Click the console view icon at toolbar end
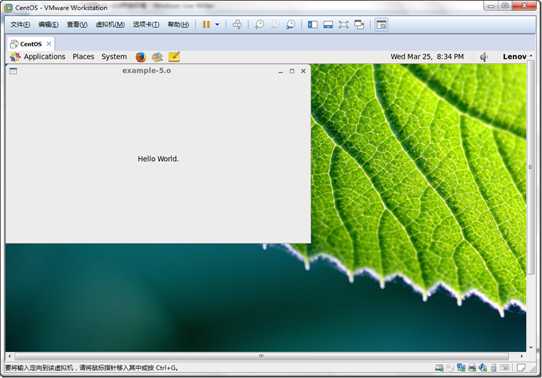The image size is (542, 378). coord(381,25)
